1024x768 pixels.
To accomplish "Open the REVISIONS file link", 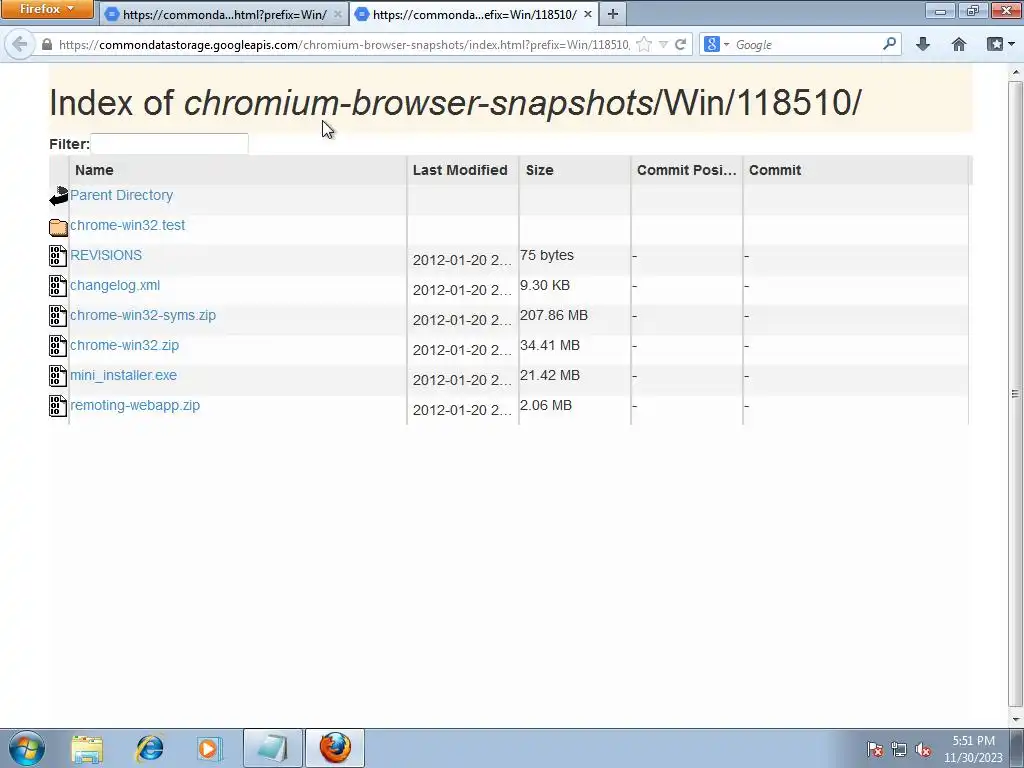I will pos(106,255).
